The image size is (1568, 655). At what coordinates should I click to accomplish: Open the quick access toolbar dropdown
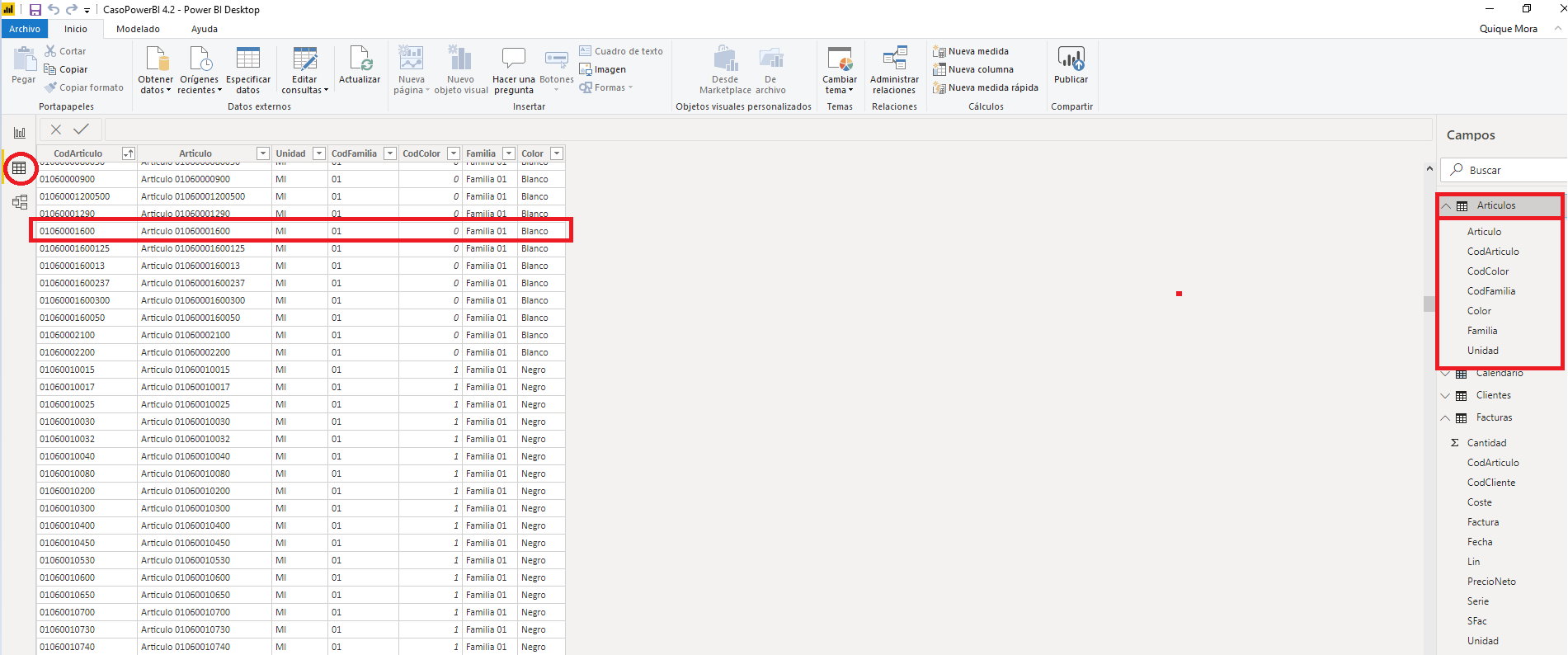(87, 11)
